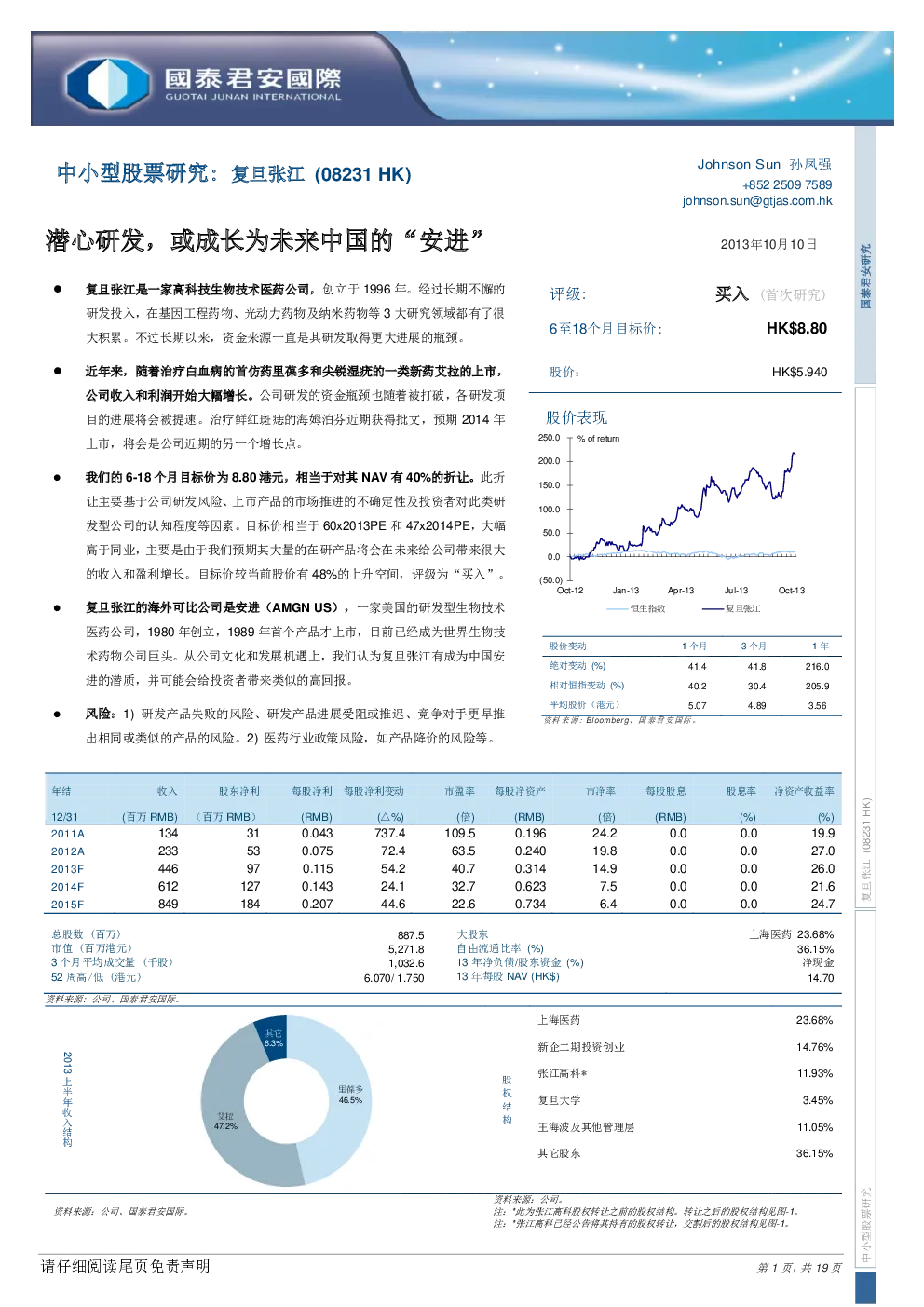
Task: Select the 复旦大学 stake value 3.45%
Action: pyautogui.click(x=817, y=1100)
